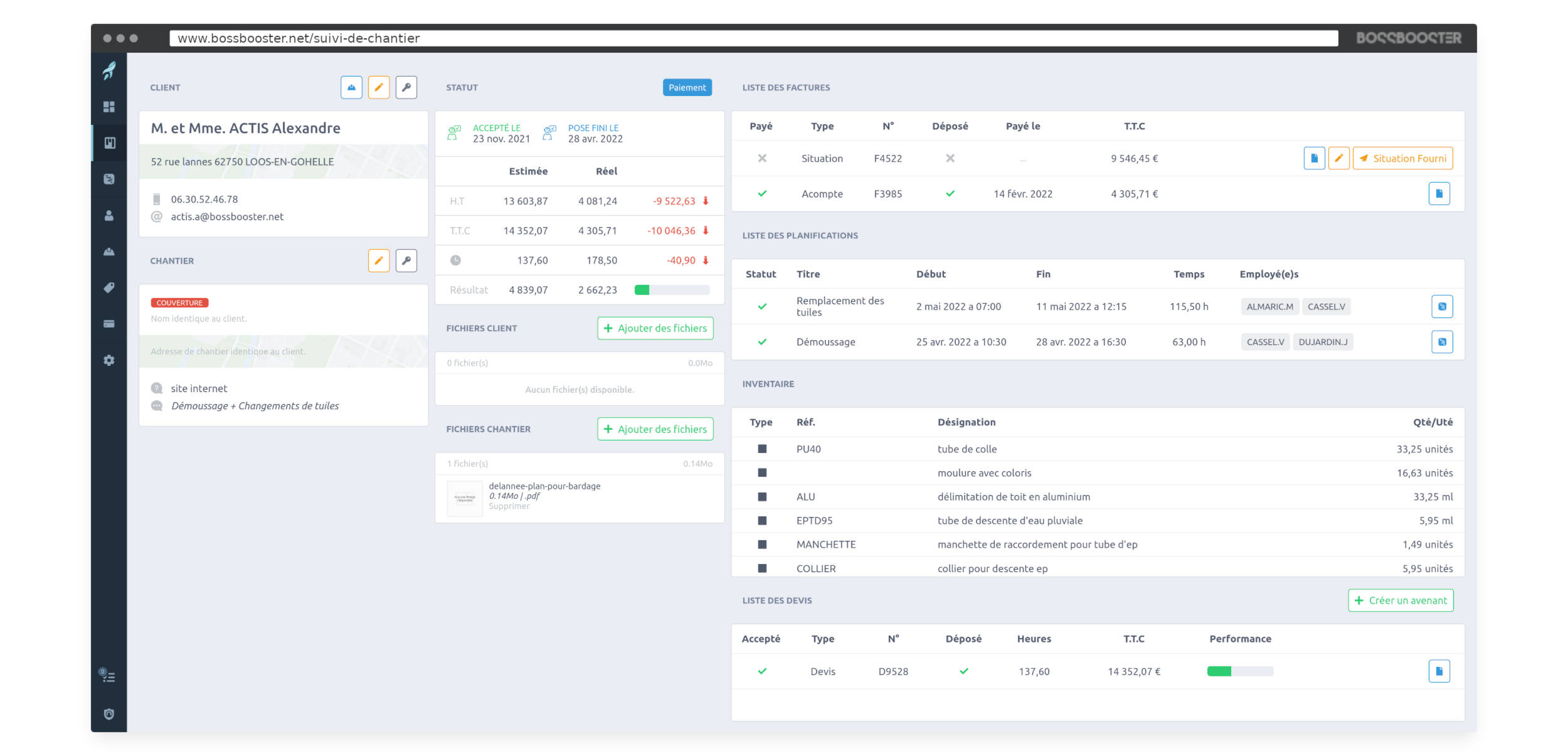Click the site internet source text

coord(199,388)
